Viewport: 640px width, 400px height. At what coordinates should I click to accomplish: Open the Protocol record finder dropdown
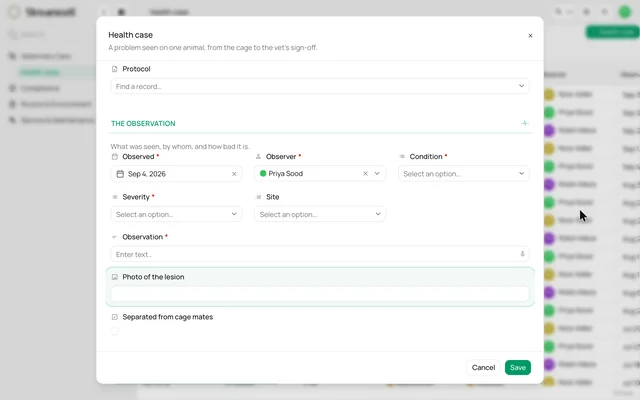pyautogui.click(x=320, y=86)
